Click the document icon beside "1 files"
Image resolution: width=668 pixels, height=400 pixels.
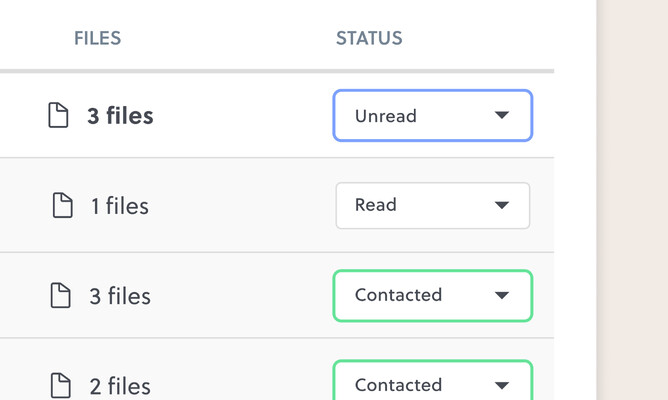coord(62,205)
